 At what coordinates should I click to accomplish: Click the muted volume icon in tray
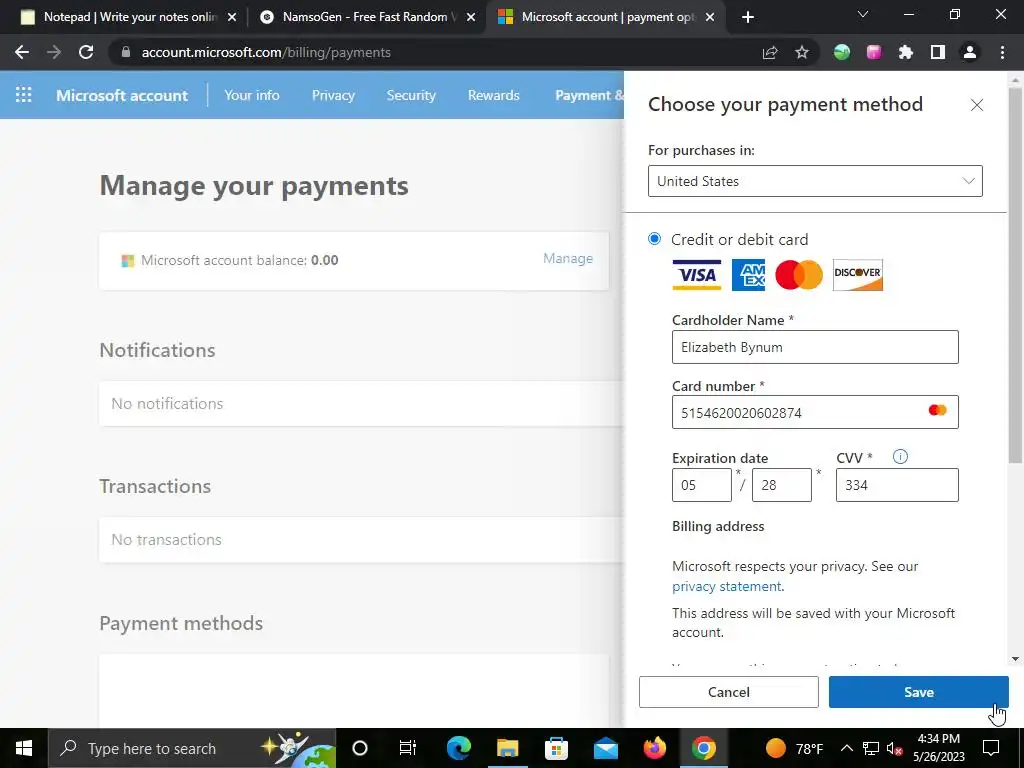[x=895, y=748]
